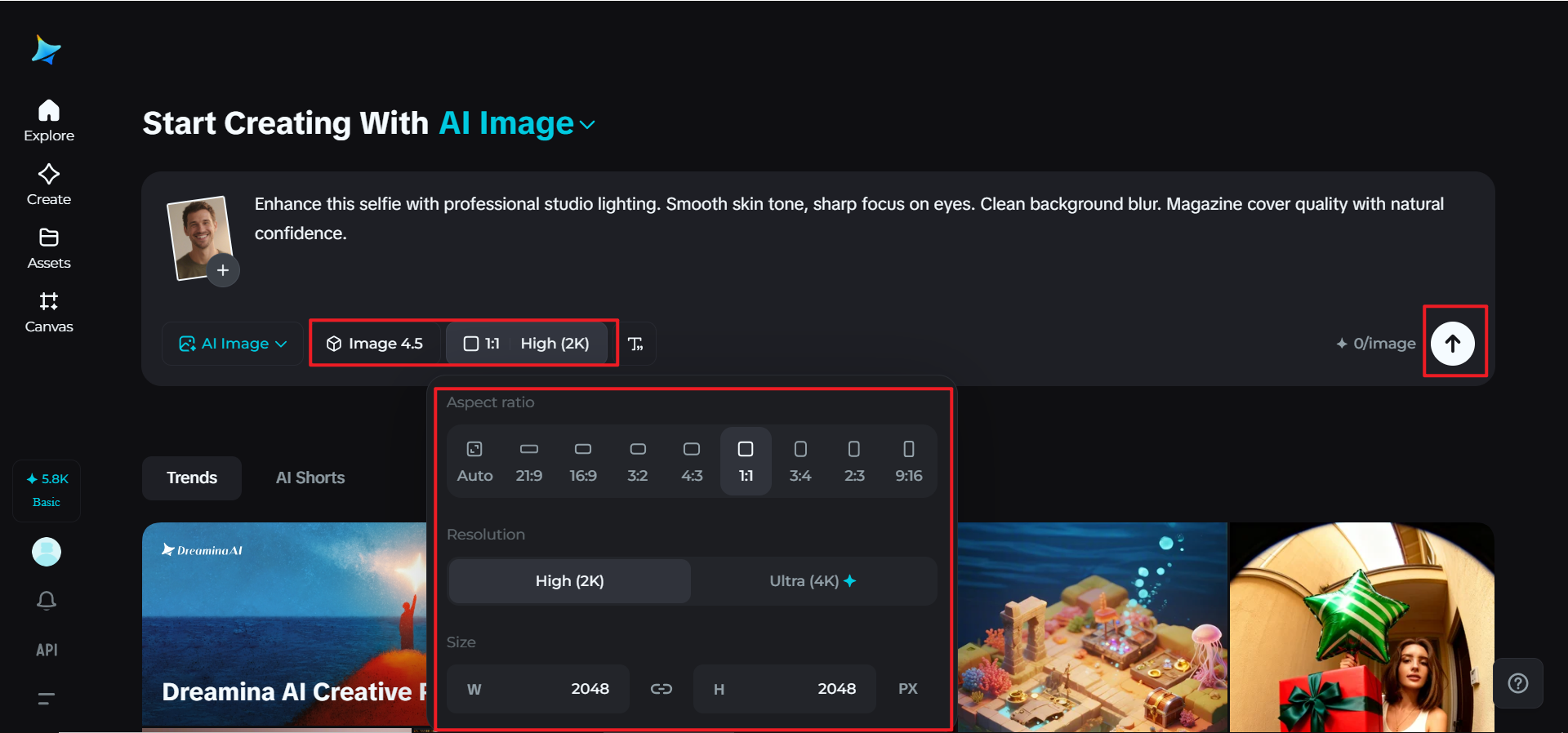
Task: Select the 16:9 aspect ratio
Action: pyautogui.click(x=583, y=461)
